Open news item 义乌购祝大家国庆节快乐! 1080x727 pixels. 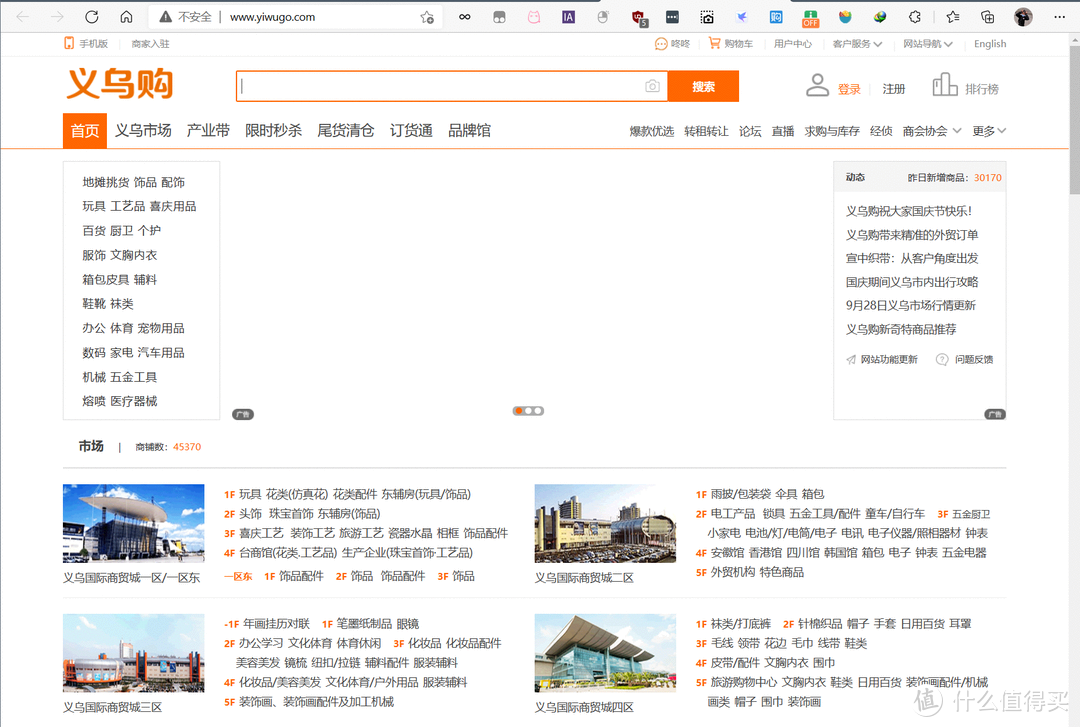(x=909, y=211)
